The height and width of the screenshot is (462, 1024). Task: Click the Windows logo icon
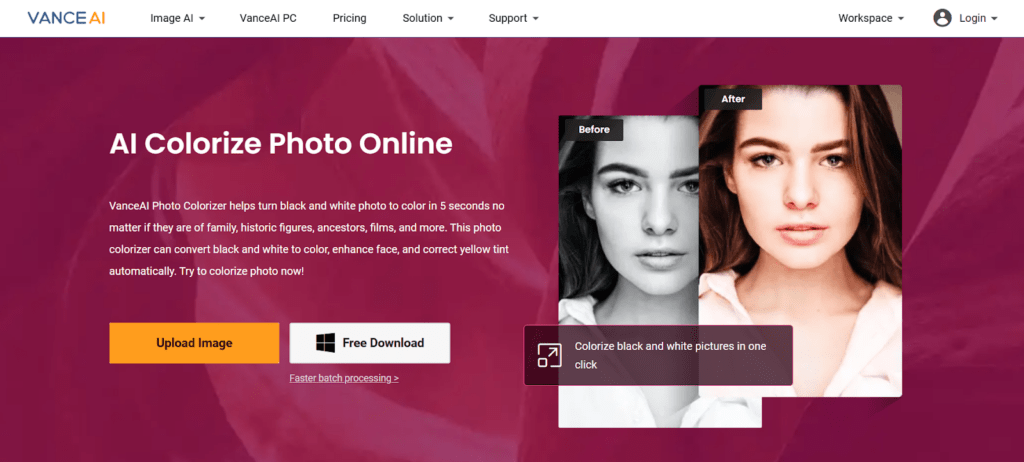pyautogui.click(x=325, y=342)
